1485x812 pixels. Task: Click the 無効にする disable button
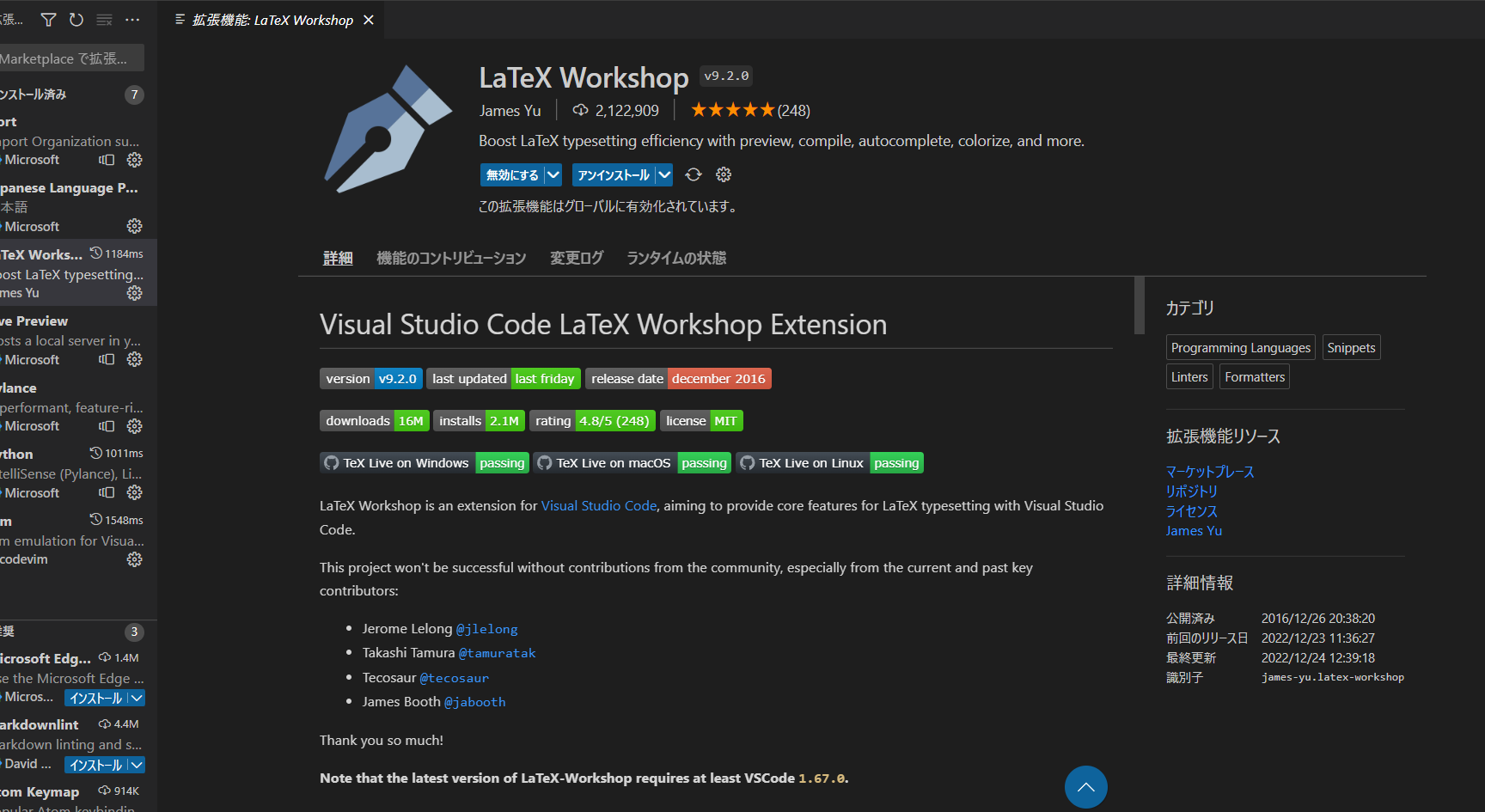[512, 175]
